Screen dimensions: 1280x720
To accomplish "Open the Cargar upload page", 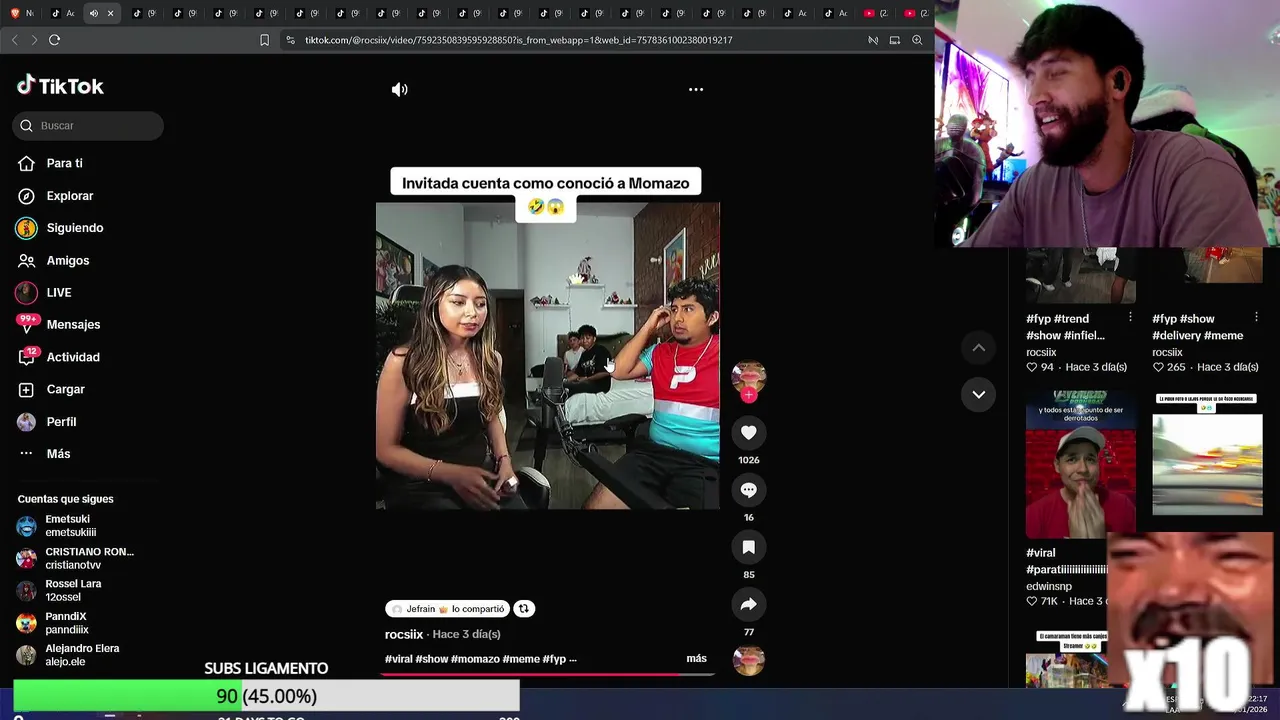I will pyautogui.click(x=65, y=389).
